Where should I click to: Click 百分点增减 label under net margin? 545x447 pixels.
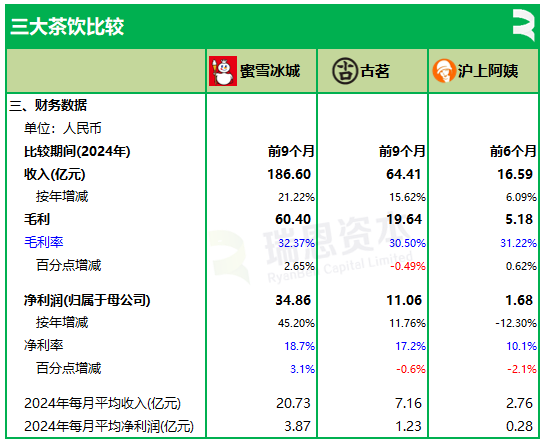(x=68, y=368)
